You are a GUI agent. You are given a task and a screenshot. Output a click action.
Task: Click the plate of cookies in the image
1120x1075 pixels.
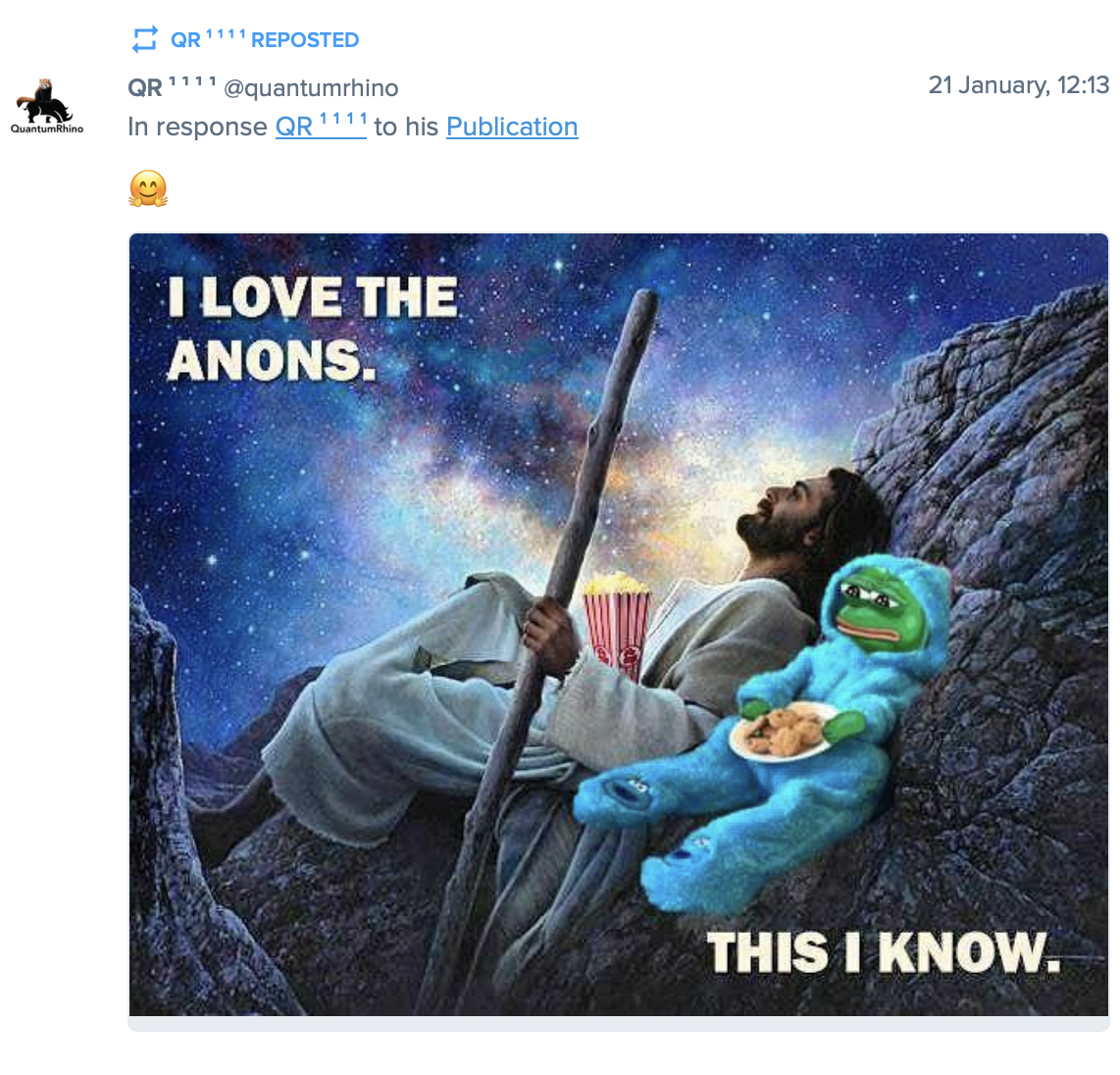click(782, 731)
